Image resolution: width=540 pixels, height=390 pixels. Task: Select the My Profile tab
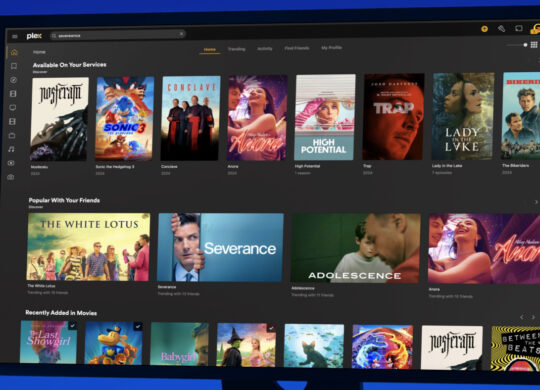pos(332,48)
